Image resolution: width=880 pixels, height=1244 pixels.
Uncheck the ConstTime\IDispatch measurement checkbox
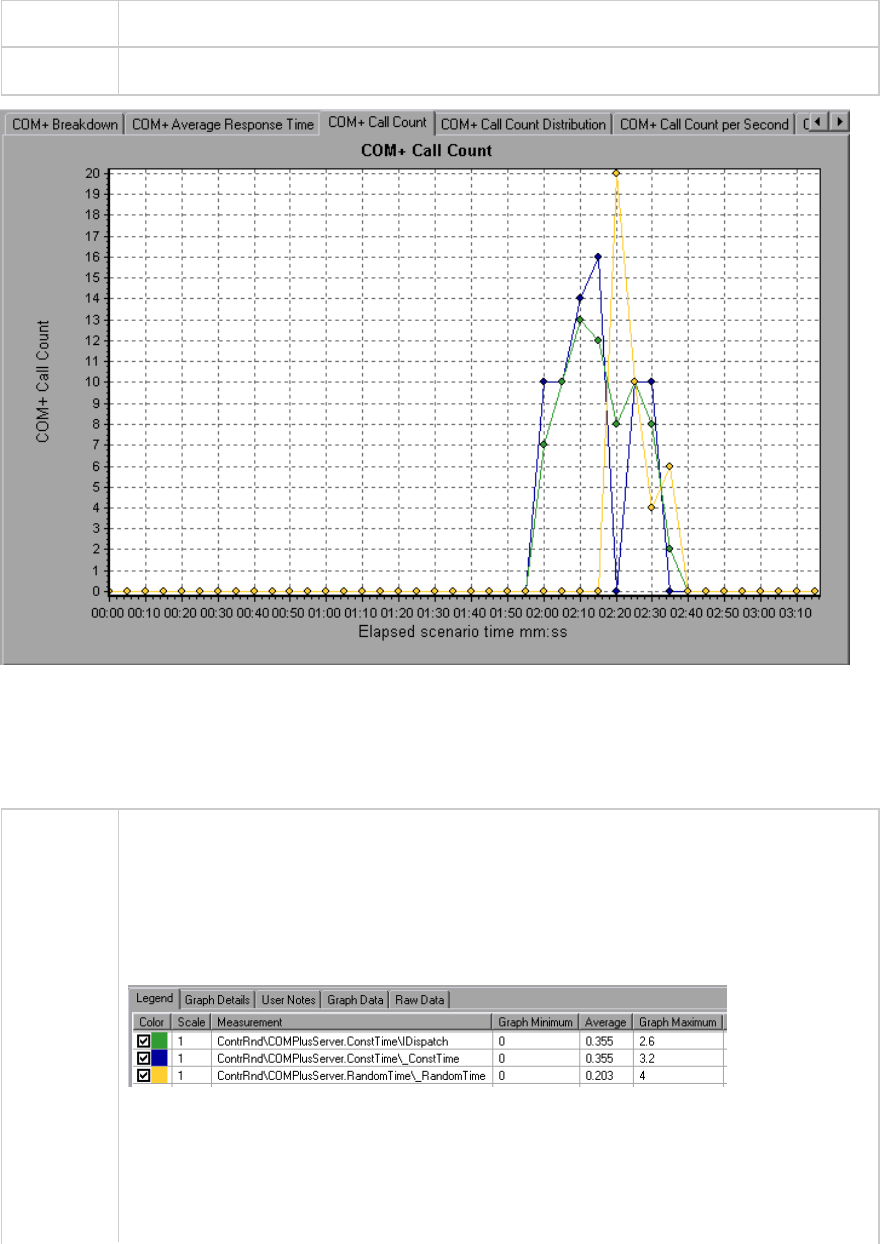click(143, 1041)
